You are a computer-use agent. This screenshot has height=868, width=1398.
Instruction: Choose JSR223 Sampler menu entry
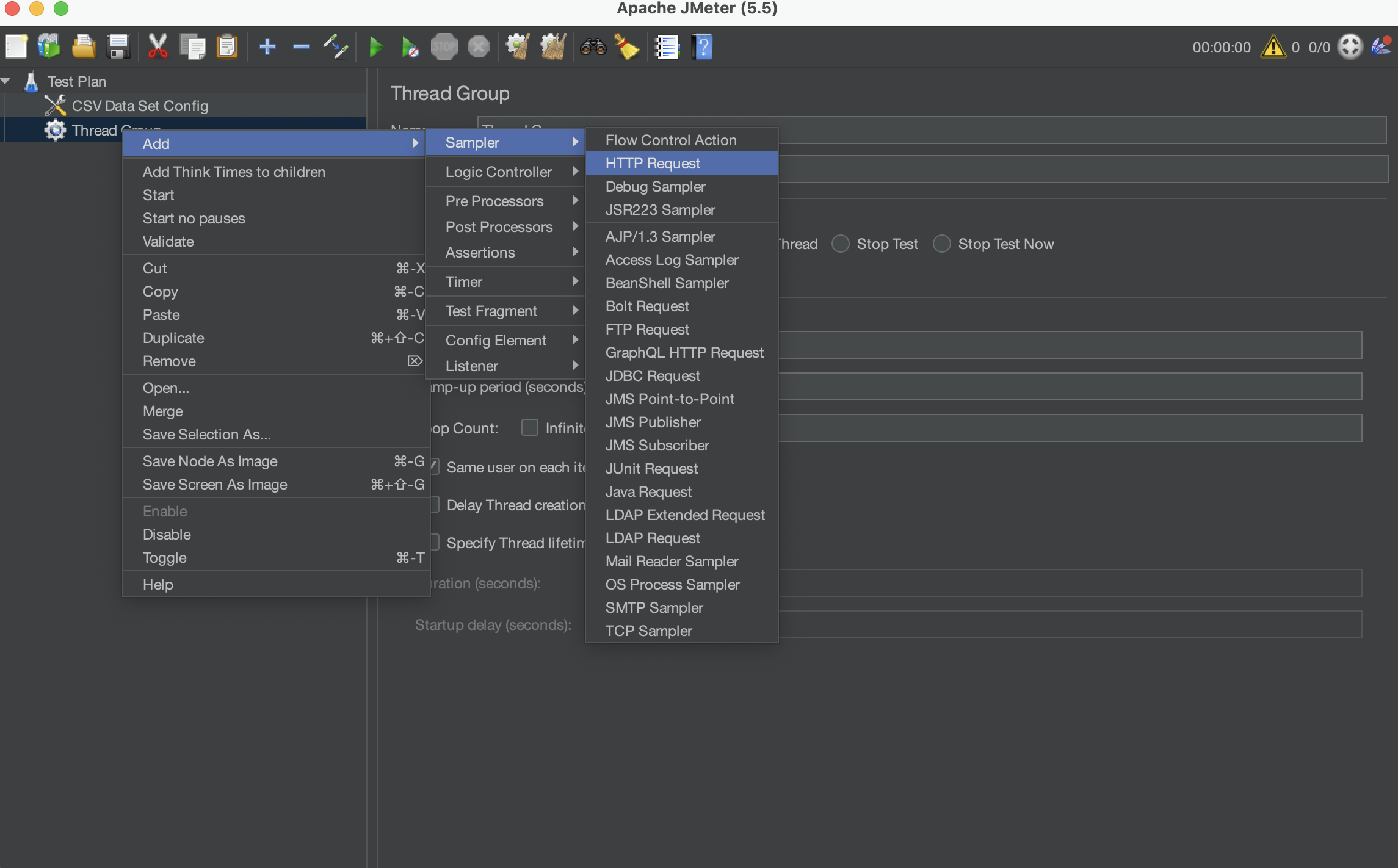tap(682, 209)
